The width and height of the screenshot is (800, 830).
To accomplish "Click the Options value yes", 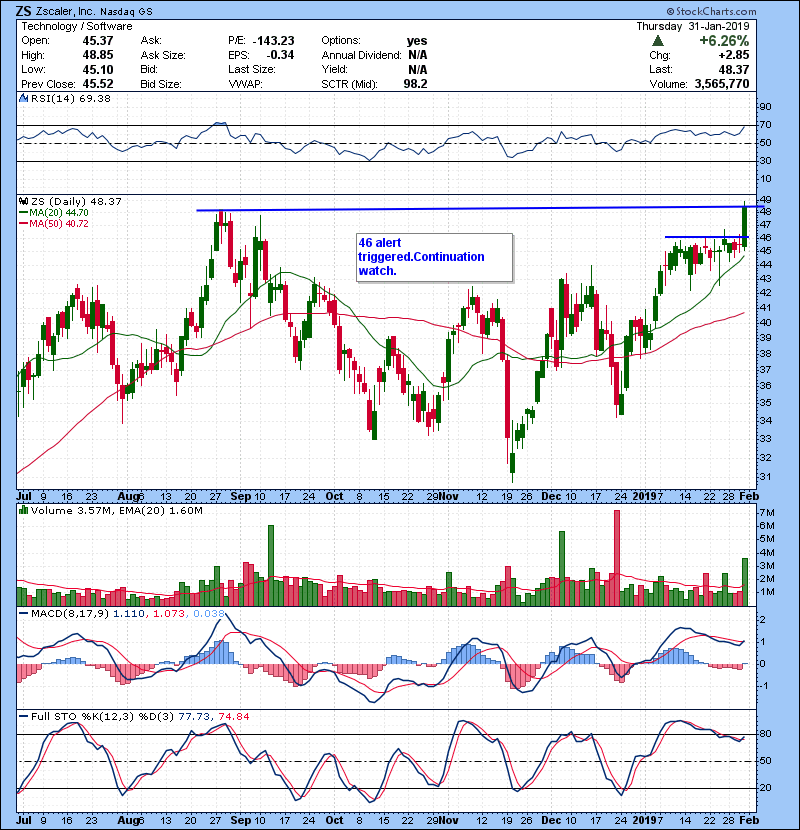I will [417, 41].
